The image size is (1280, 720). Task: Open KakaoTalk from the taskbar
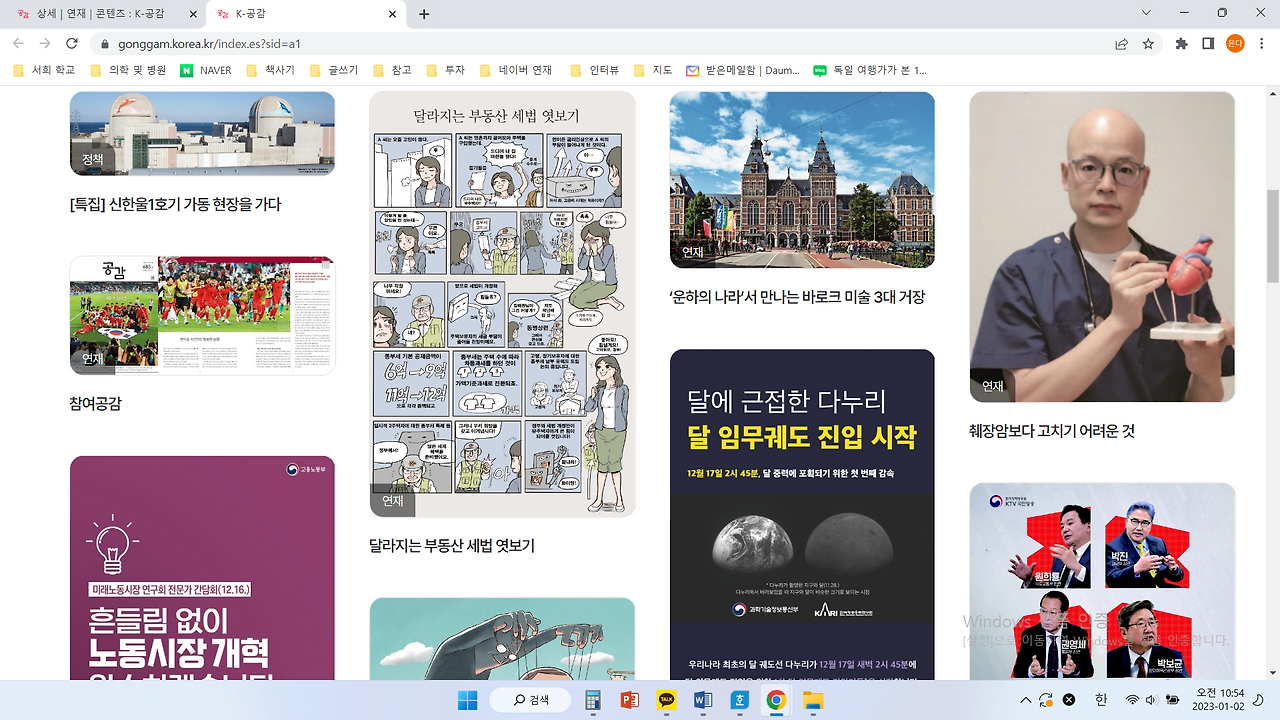click(666, 700)
